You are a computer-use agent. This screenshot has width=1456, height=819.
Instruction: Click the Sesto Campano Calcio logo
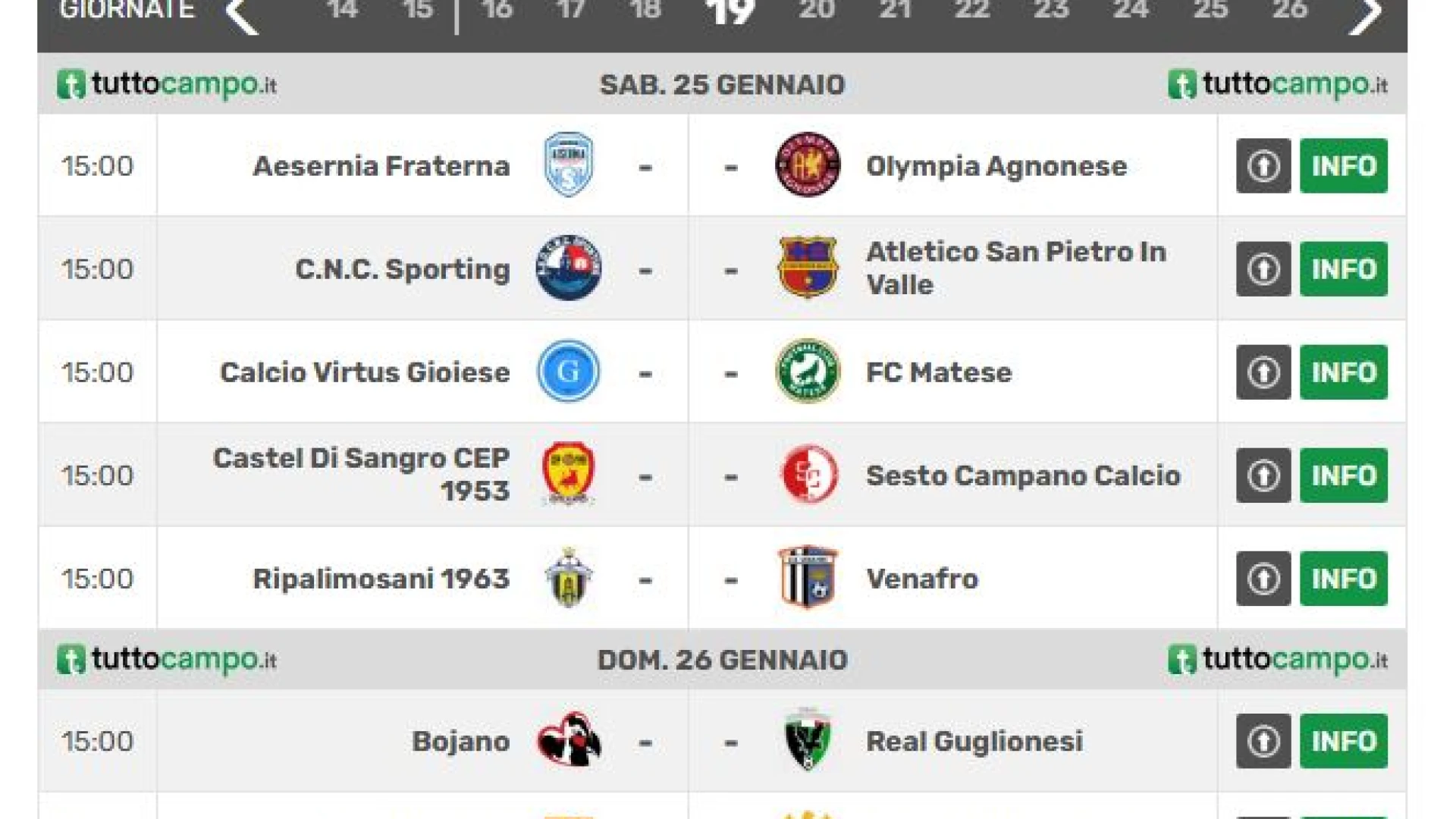(809, 475)
